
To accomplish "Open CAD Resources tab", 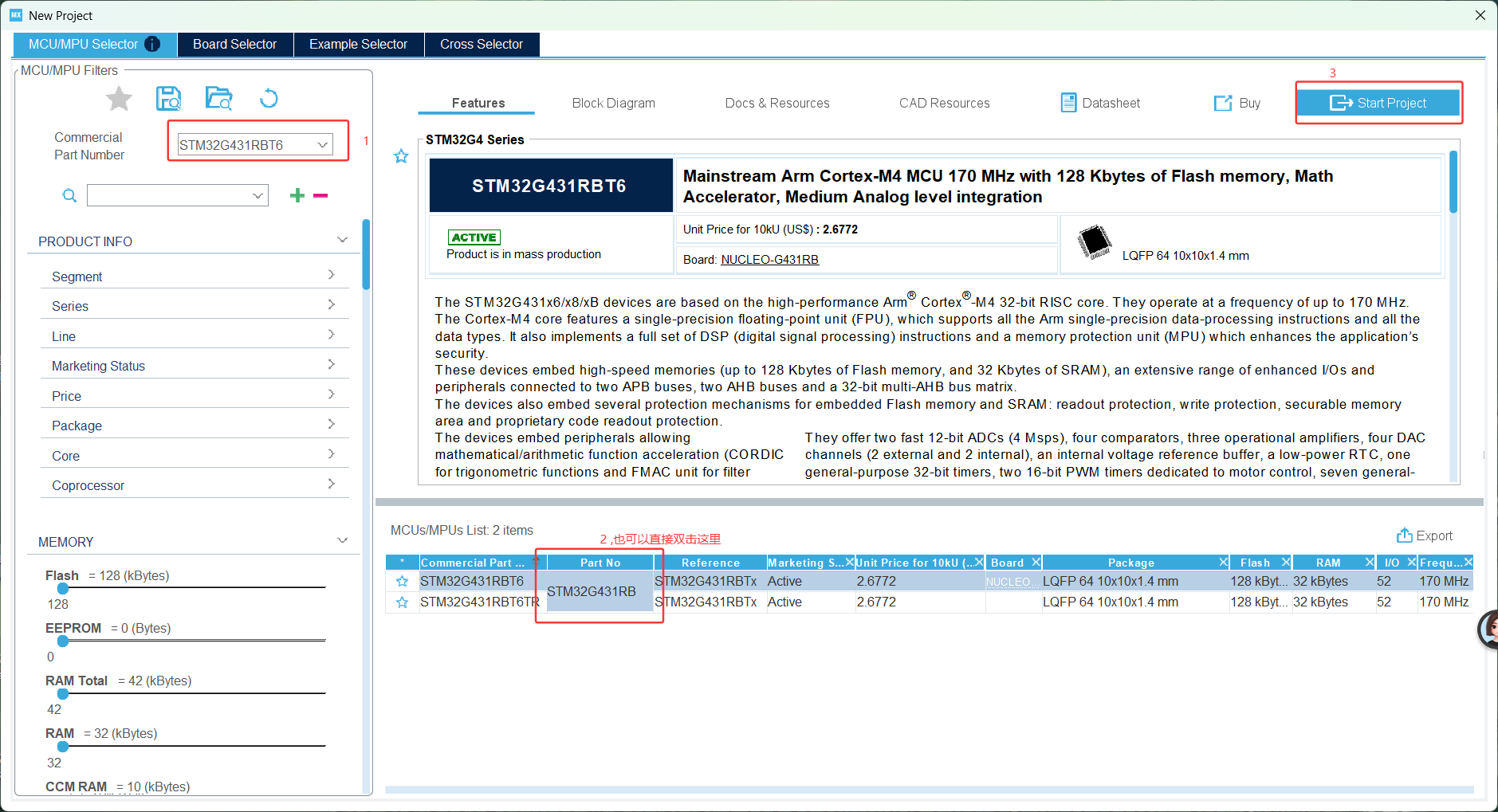I will [x=945, y=103].
